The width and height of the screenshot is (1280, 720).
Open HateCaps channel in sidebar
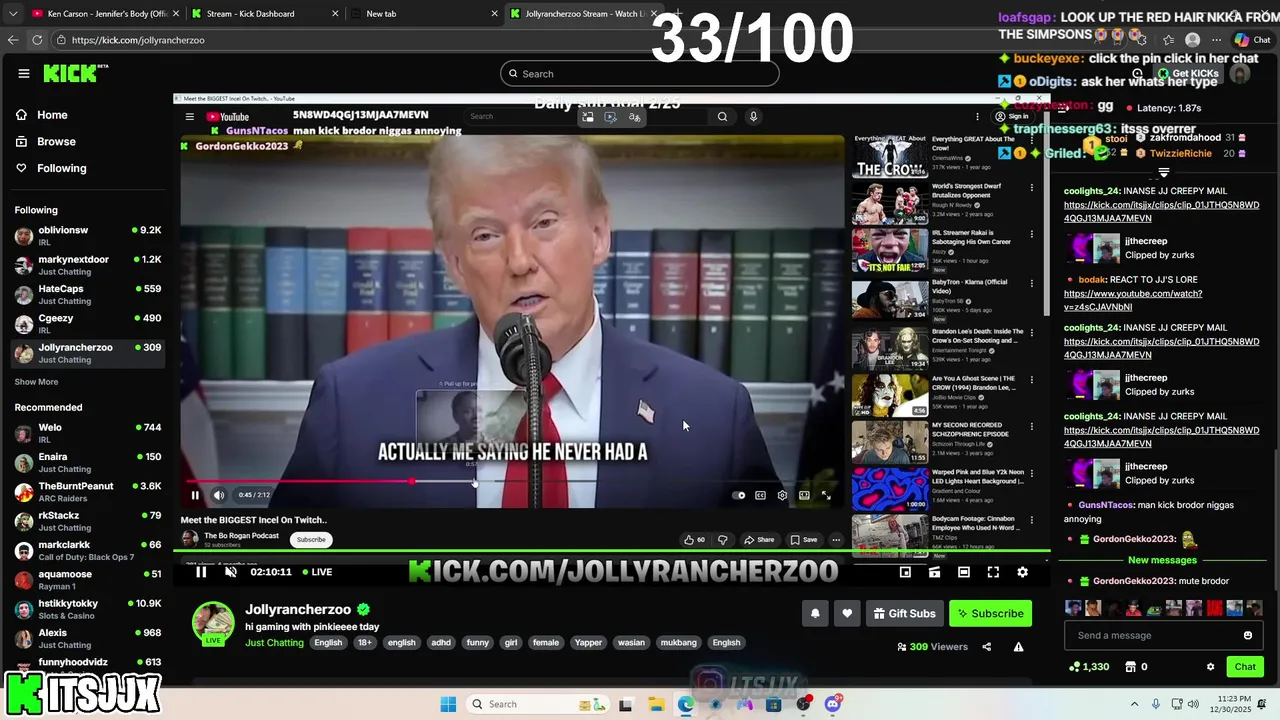(x=87, y=294)
